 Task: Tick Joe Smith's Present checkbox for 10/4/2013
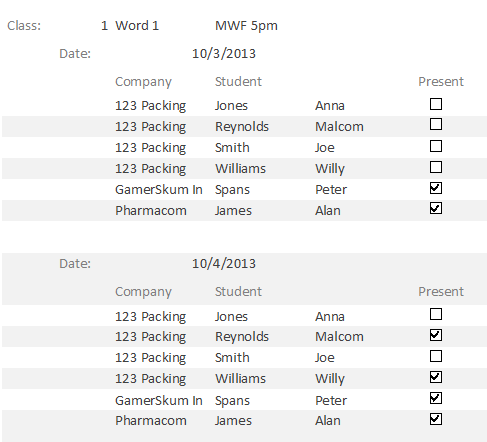tap(436, 356)
